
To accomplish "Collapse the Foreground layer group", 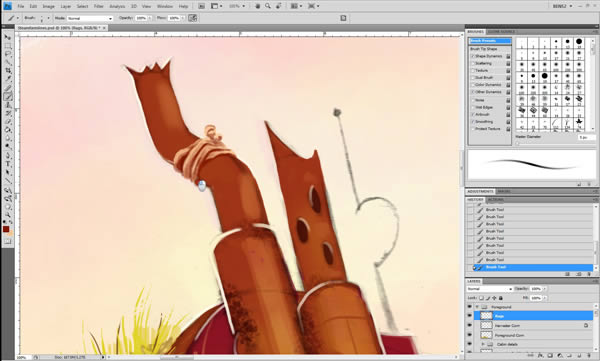I will coord(477,307).
